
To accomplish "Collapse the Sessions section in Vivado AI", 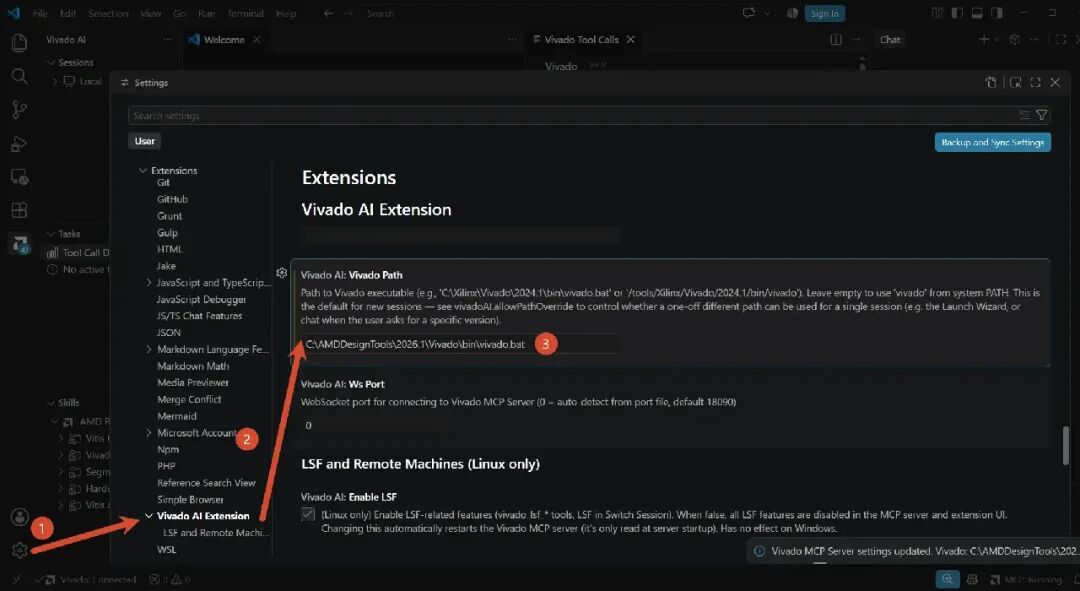I will pos(51,63).
